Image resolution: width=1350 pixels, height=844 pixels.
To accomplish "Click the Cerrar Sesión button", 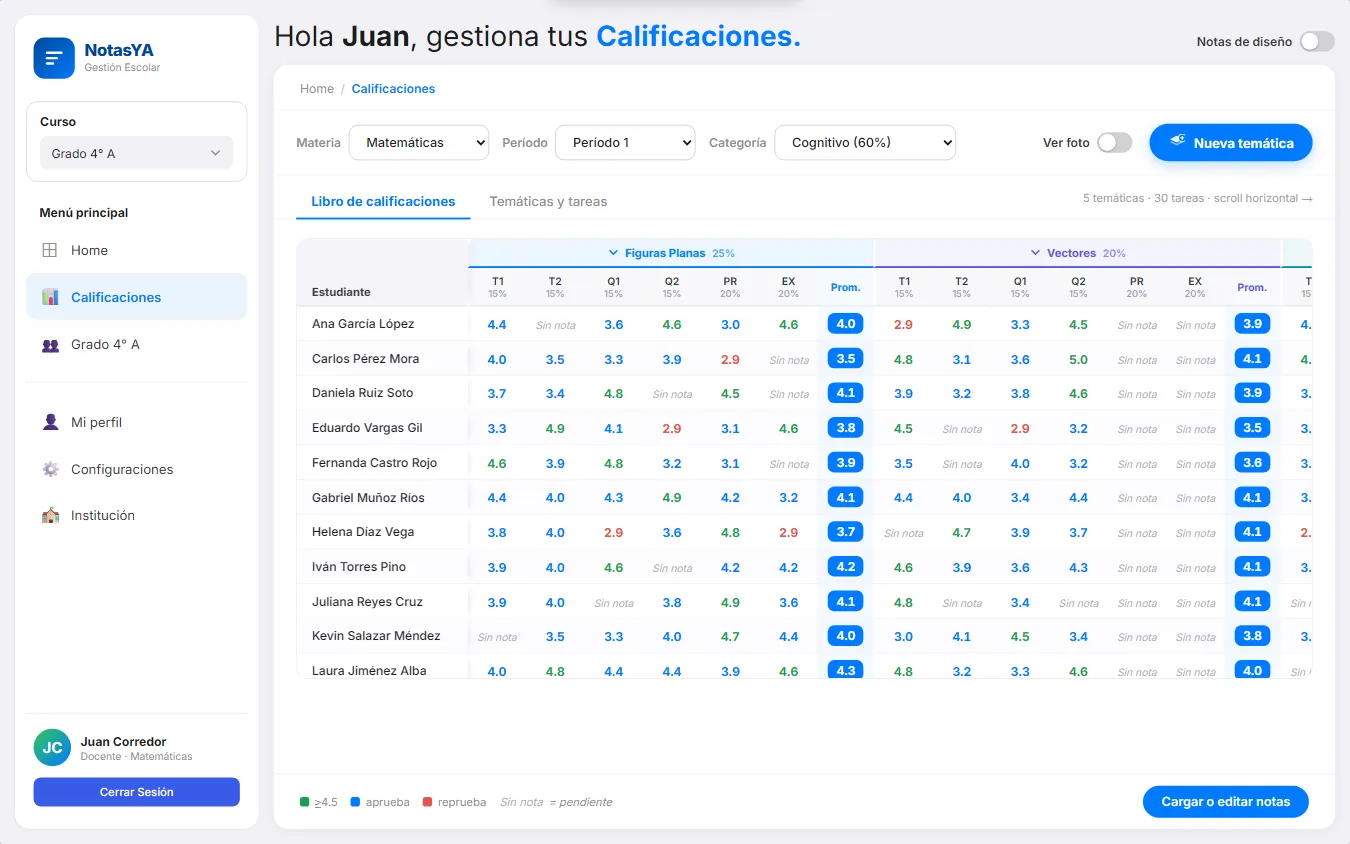I will click(x=136, y=792).
